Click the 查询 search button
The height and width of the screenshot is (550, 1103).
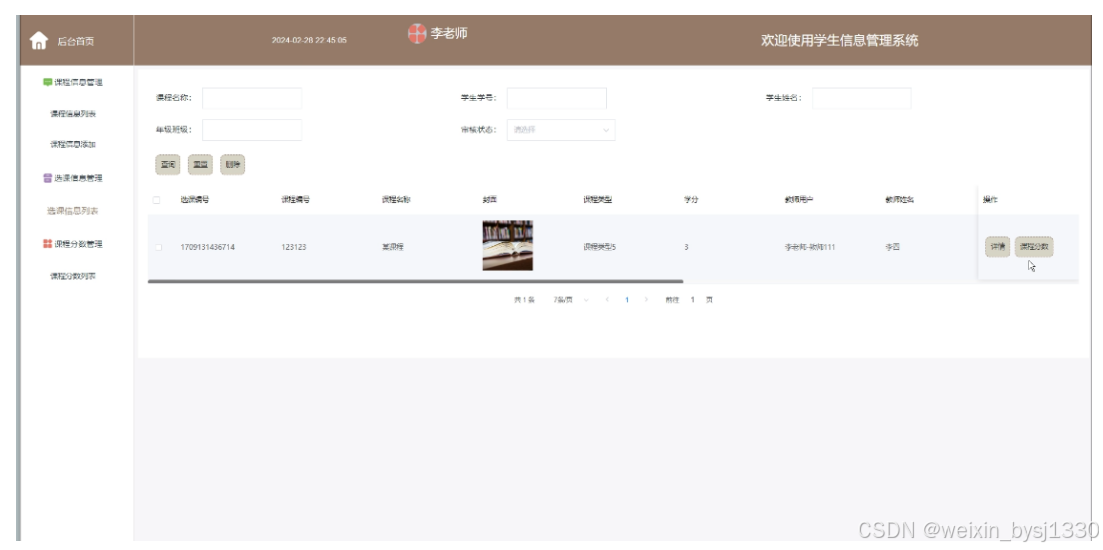(167, 165)
